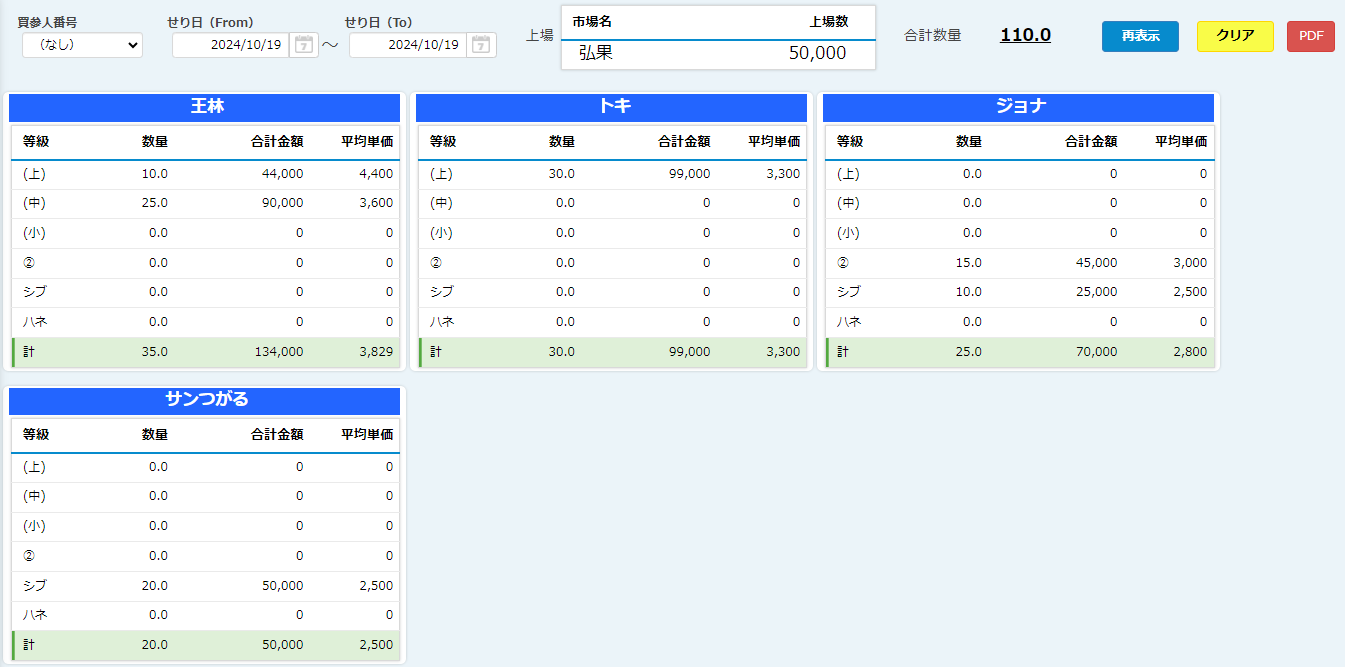This screenshot has height=667, width=1345.
Task: Expand the 買参人番号 dropdown
Action: pos(82,45)
